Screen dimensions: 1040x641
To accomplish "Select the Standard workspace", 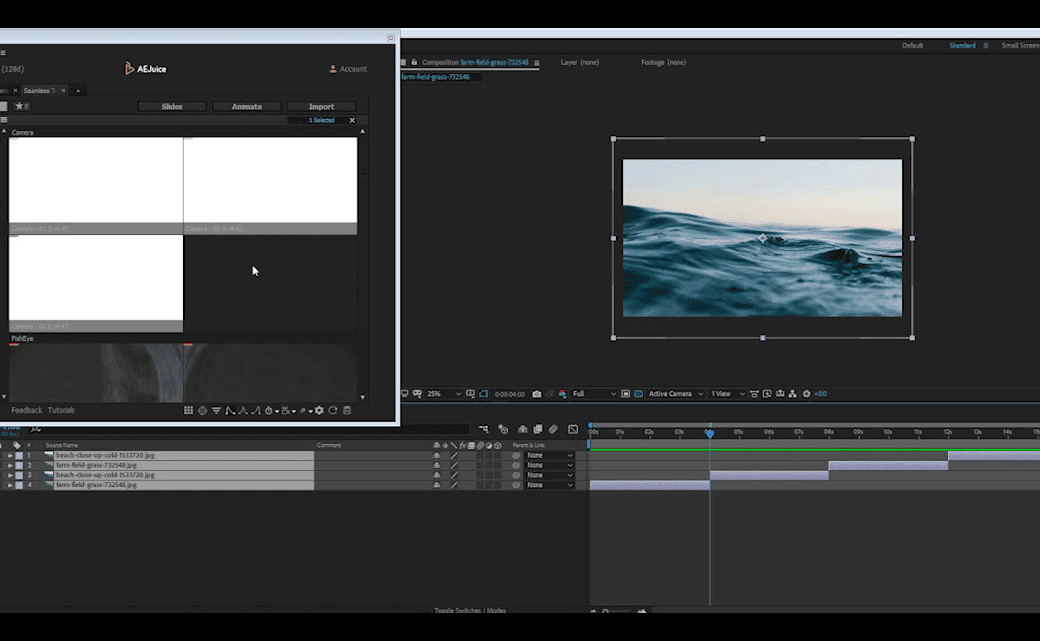I will (962, 45).
